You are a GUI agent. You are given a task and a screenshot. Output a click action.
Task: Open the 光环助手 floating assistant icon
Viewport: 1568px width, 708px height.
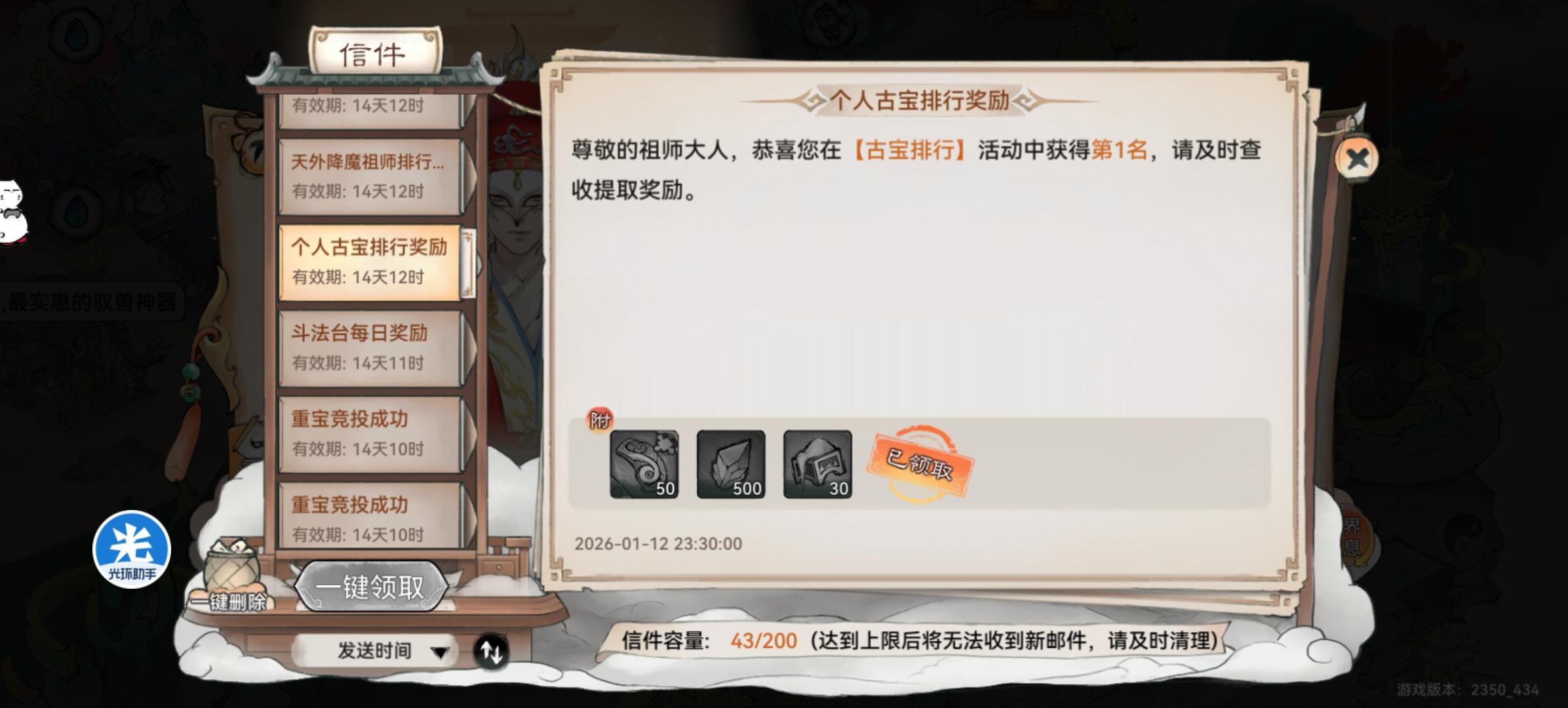tap(132, 549)
